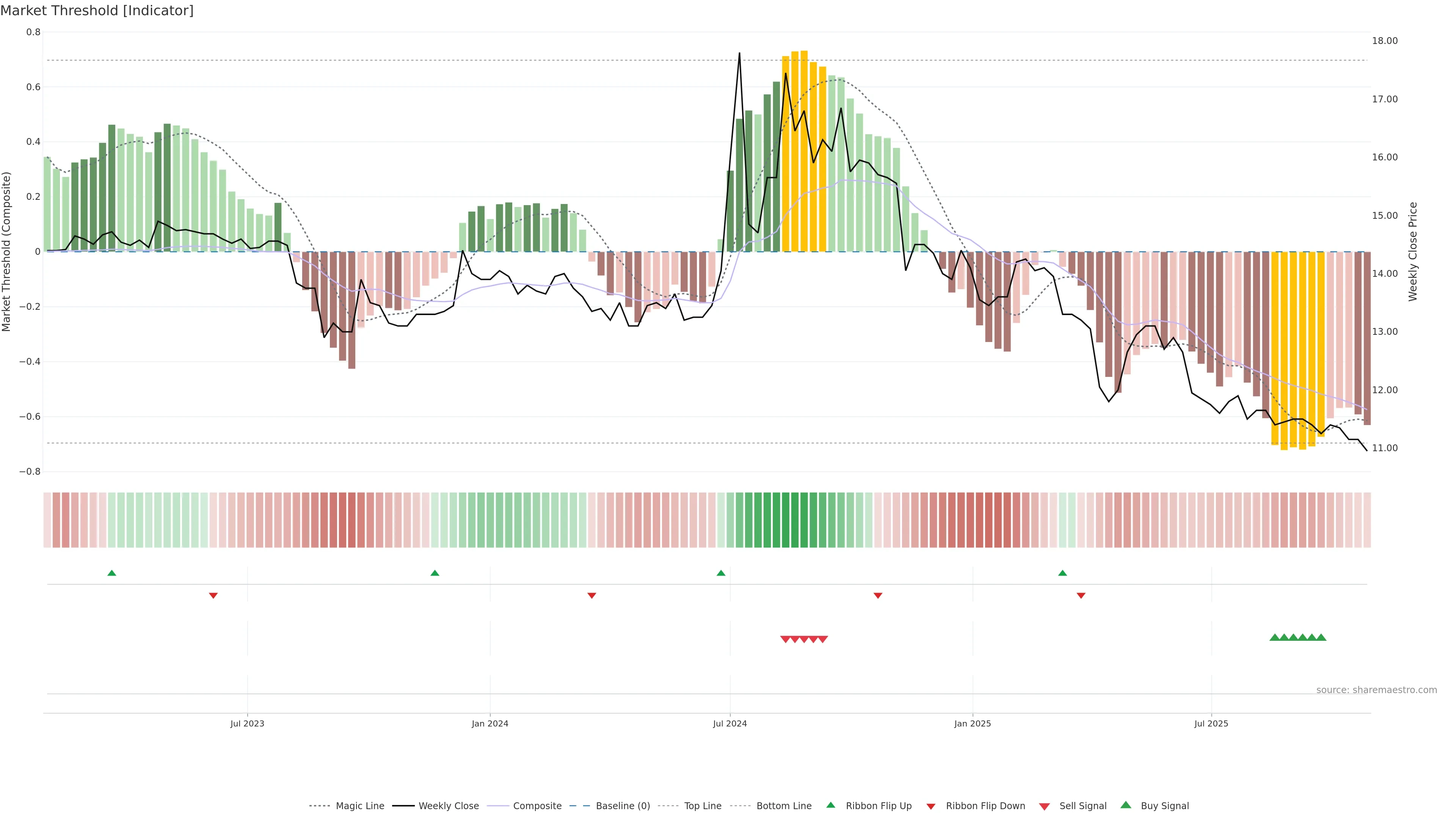Click the Ribbon Flip Up marker before Jan 2024
This screenshot has width=1456, height=819.
tap(435, 573)
